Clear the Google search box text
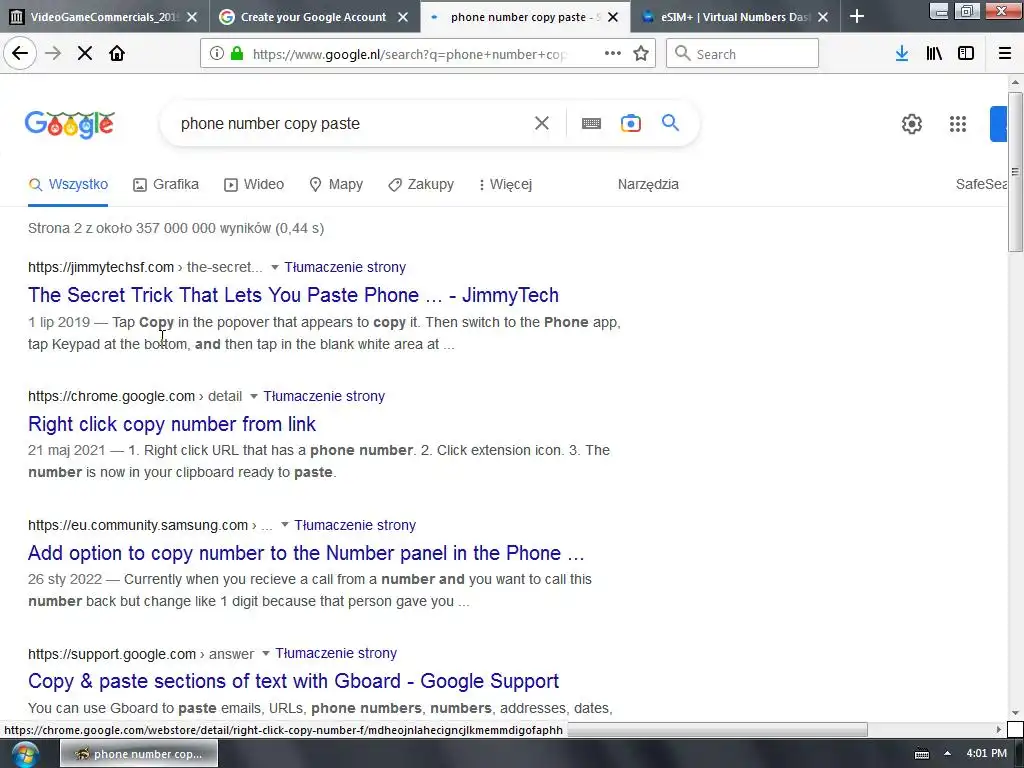The image size is (1024, 768). [x=541, y=123]
